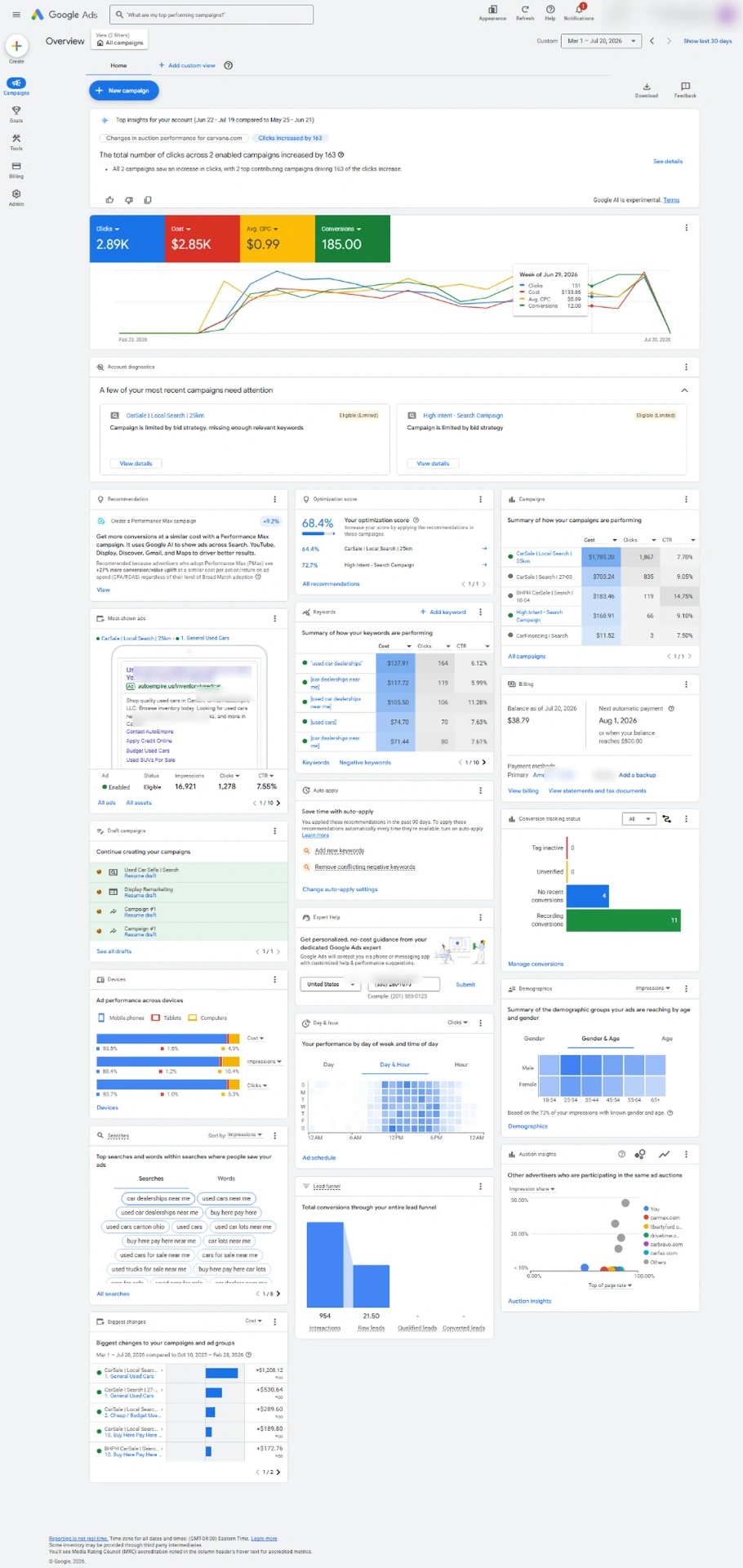This screenshot has width=743, height=1568.
Task: Switch to the Words tab in Searches card
Action: tap(226, 1178)
